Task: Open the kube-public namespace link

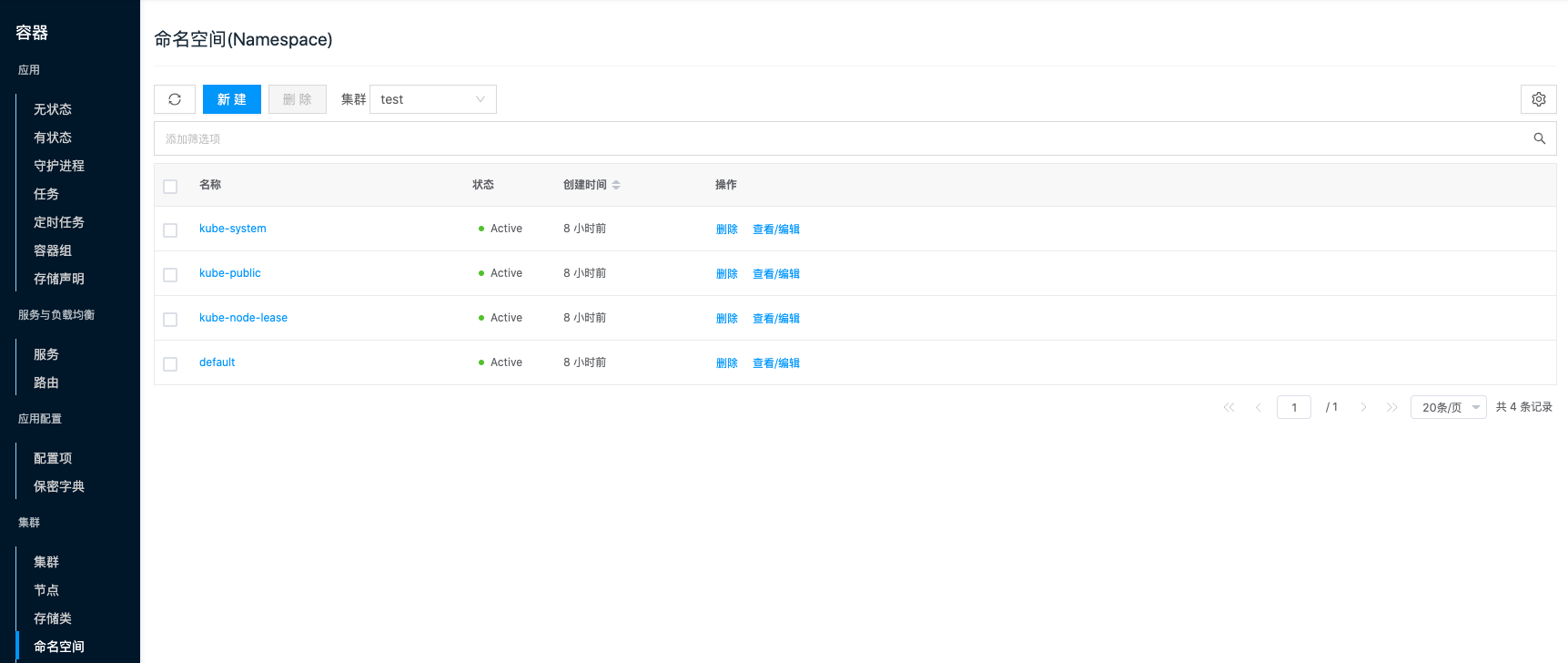Action: coord(230,273)
